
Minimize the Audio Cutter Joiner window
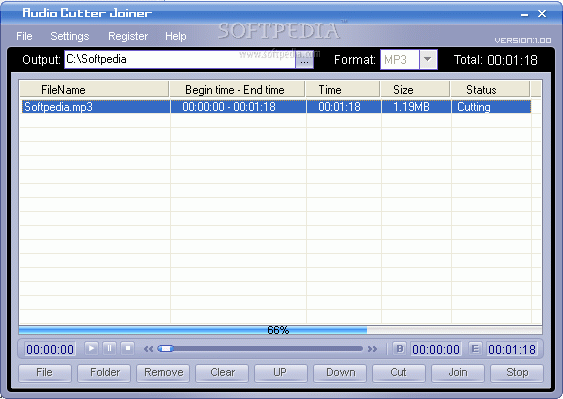tap(524, 14)
